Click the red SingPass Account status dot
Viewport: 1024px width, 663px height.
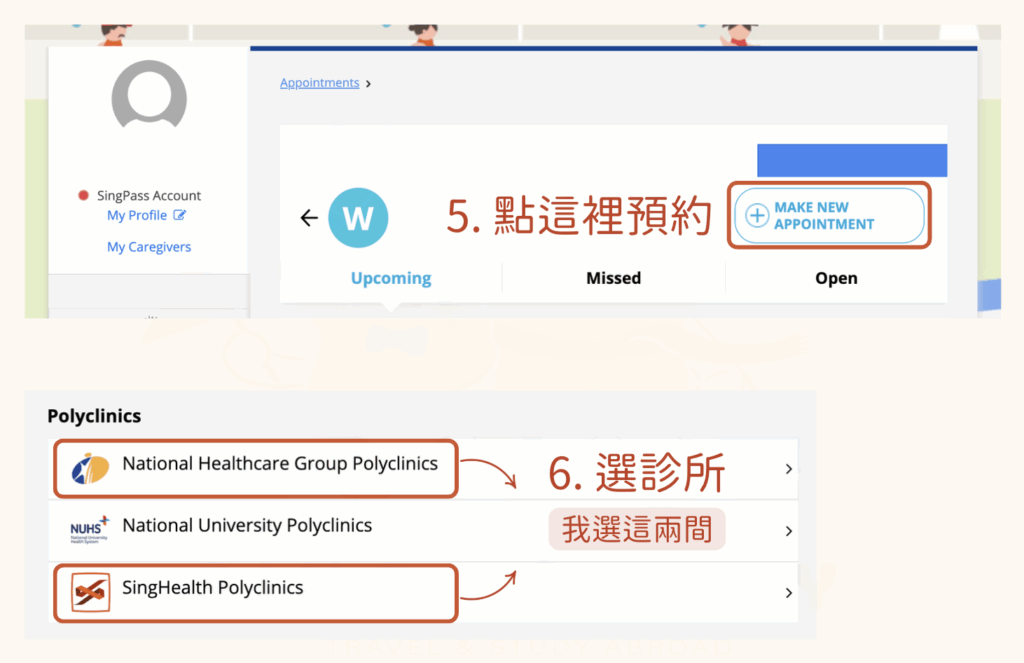pyautogui.click(x=84, y=195)
